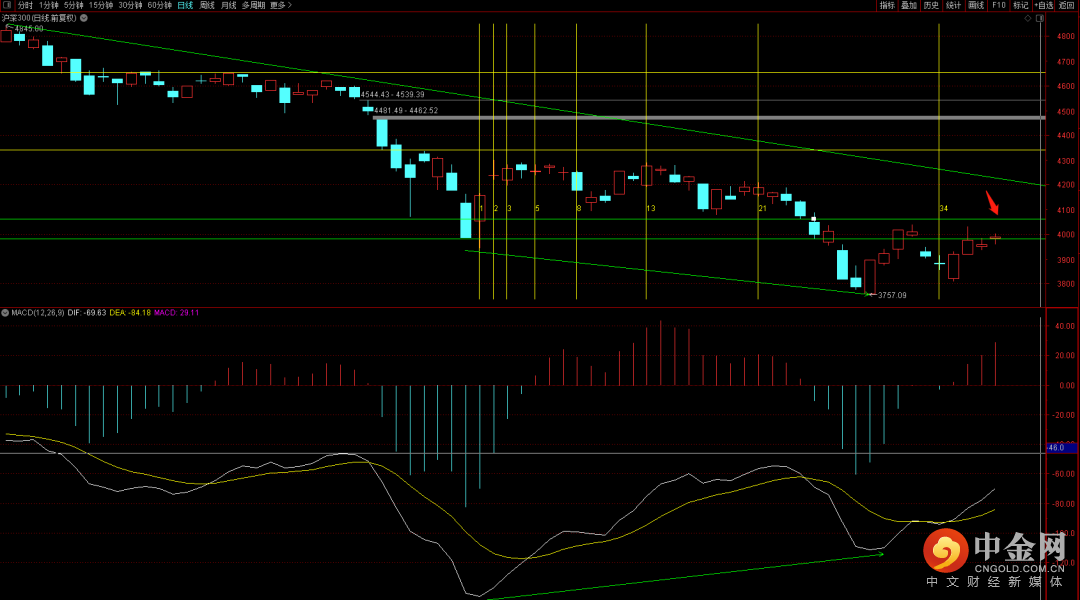Select the Fibonacci time line labeled 34
1080x600 pixels.
(939, 162)
